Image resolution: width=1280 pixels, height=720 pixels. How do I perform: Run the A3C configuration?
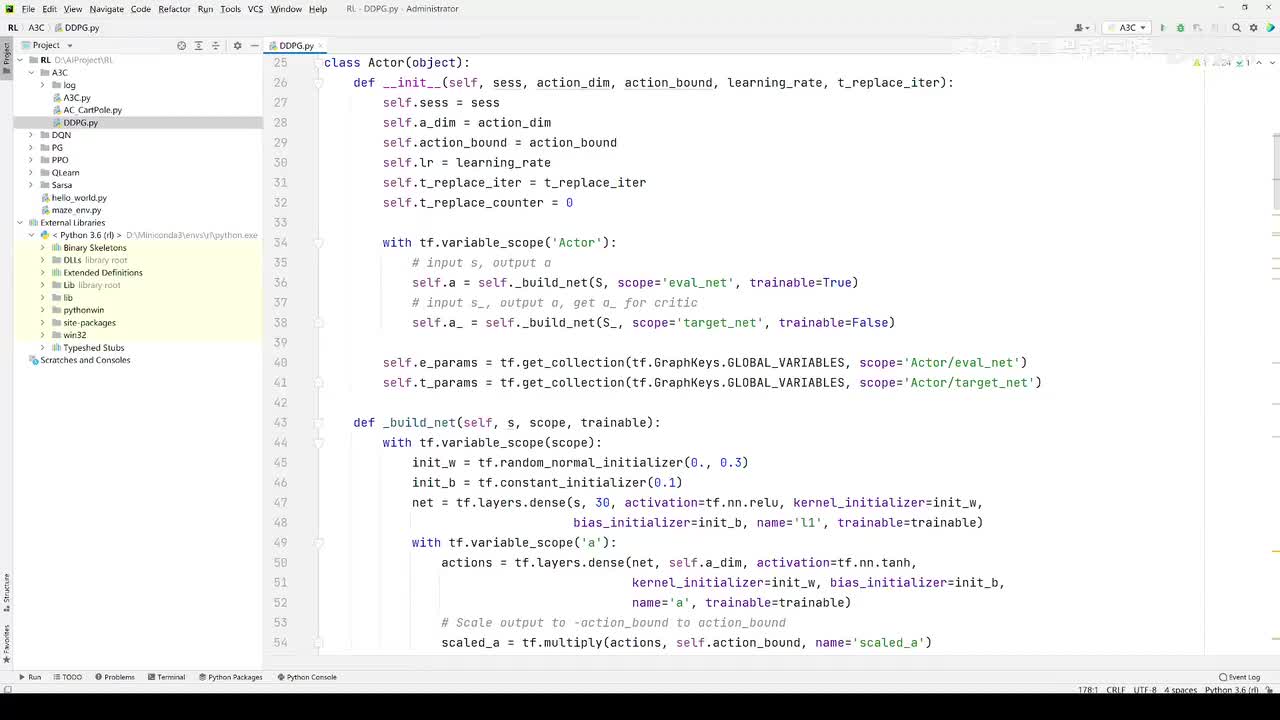click(1162, 28)
